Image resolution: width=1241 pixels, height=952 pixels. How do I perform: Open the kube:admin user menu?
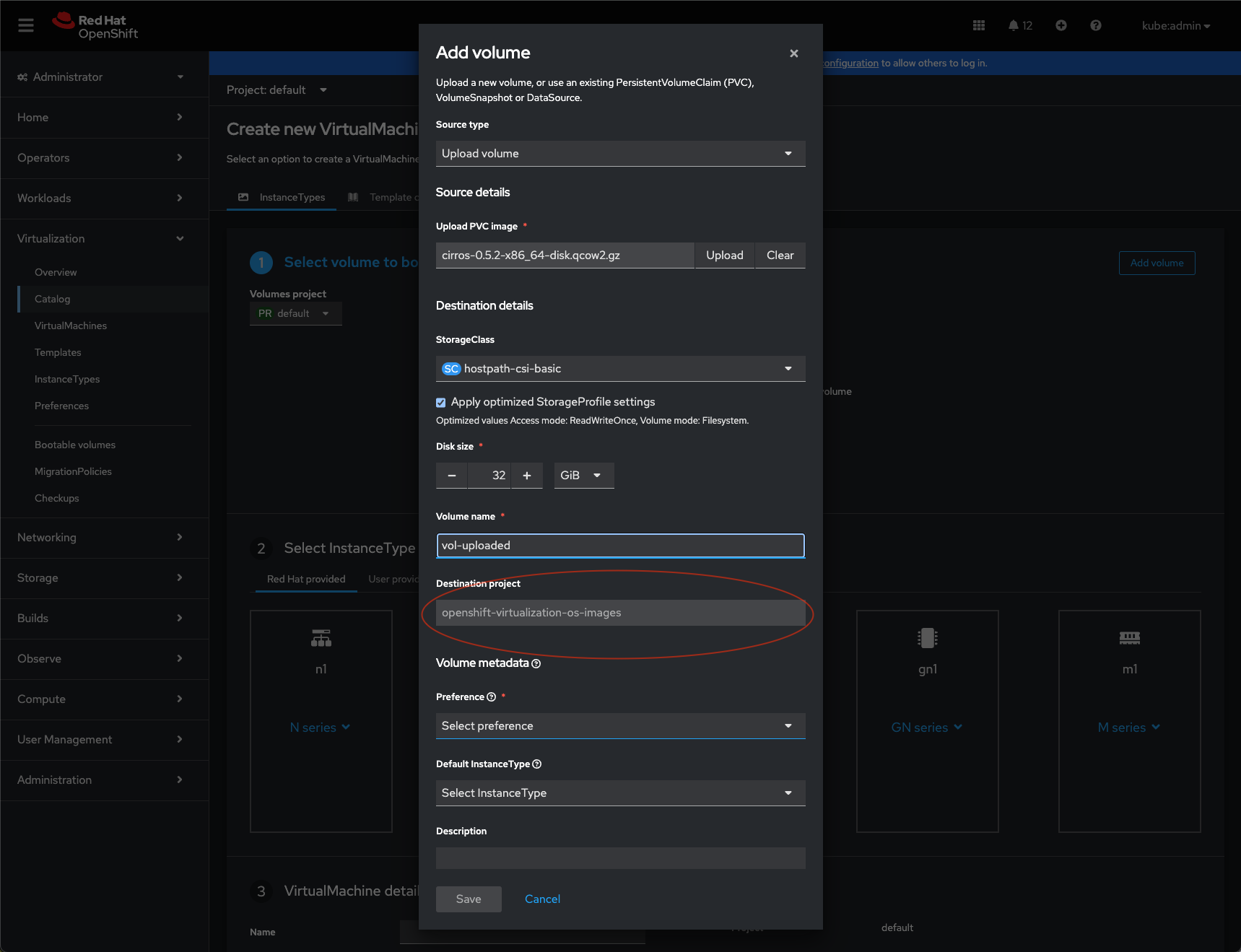[x=1176, y=26]
